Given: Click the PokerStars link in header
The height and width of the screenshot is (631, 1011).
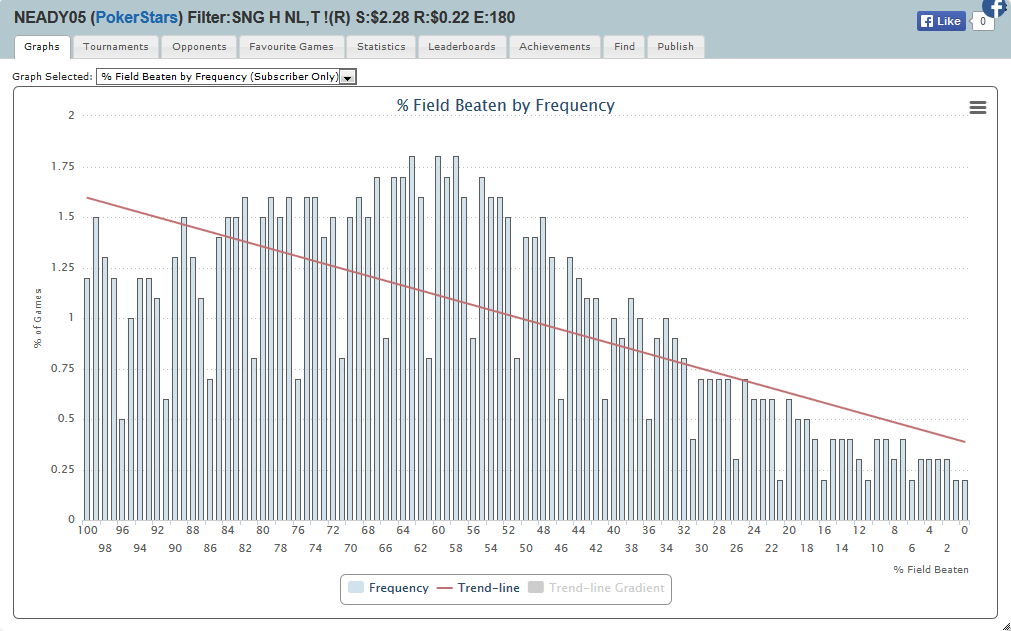Looking at the screenshot, I should click(138, 18).
